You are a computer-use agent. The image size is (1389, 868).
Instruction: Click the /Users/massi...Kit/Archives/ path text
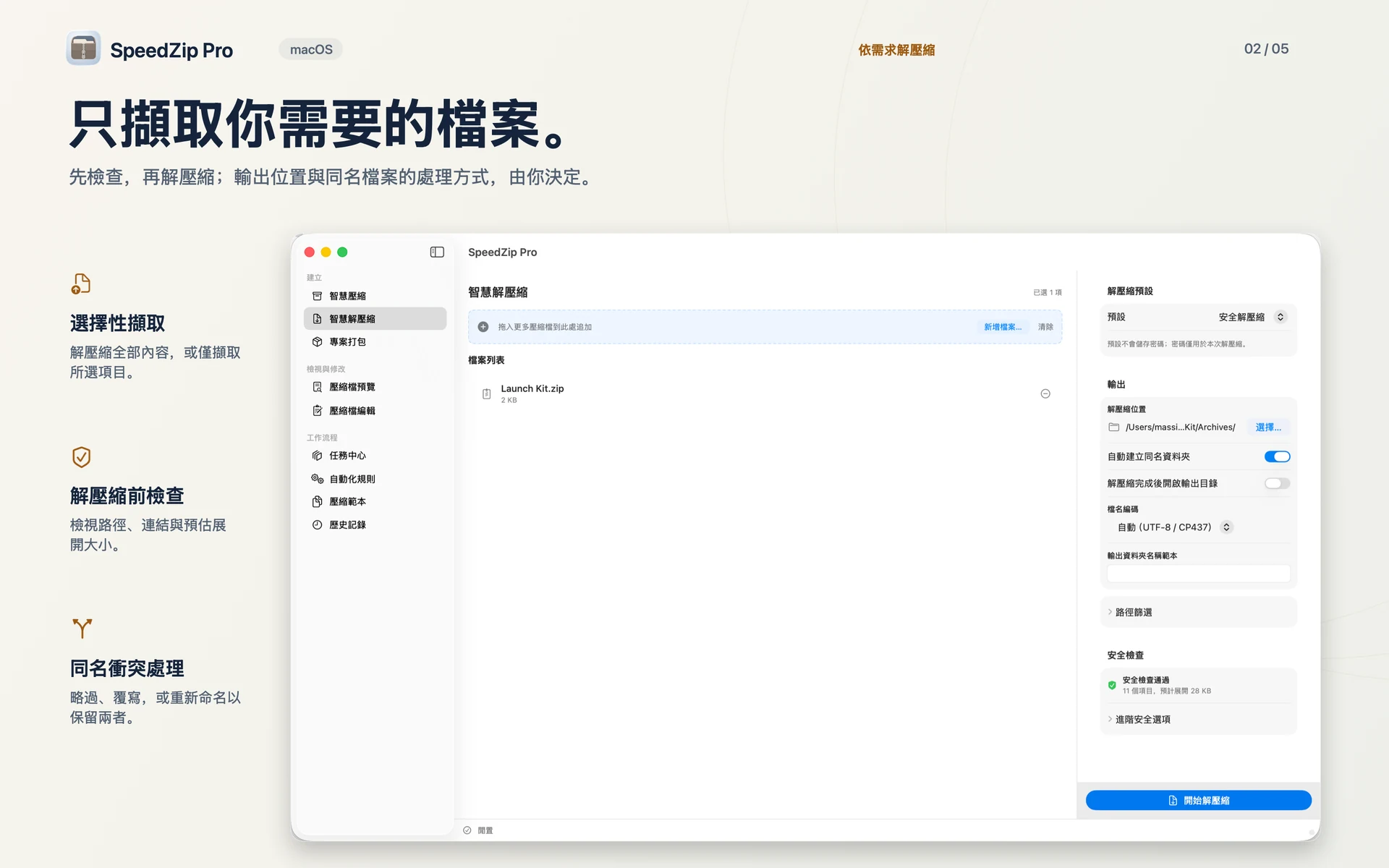point(1181,427)
